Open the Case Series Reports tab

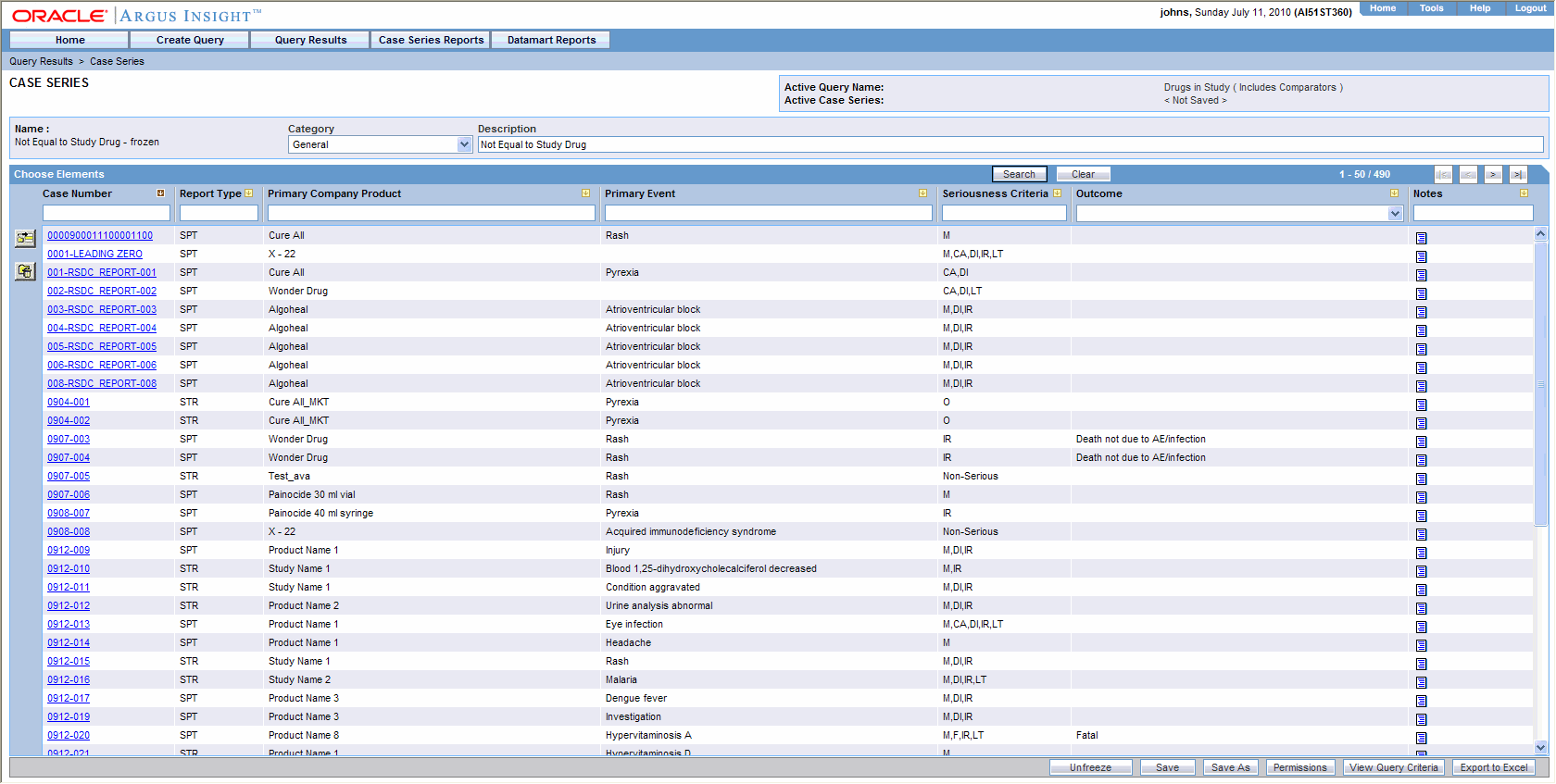pyautogui.click(x=431, y=40)
